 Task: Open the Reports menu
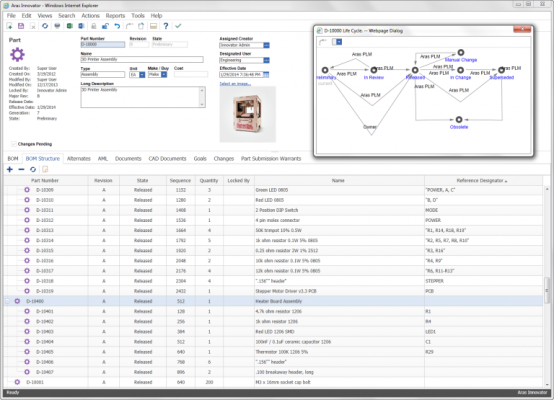coord(116,16)
